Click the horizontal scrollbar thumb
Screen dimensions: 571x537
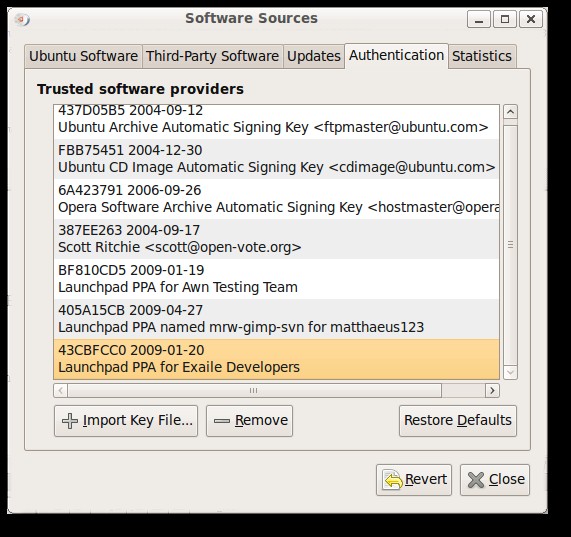pos(254,391)
